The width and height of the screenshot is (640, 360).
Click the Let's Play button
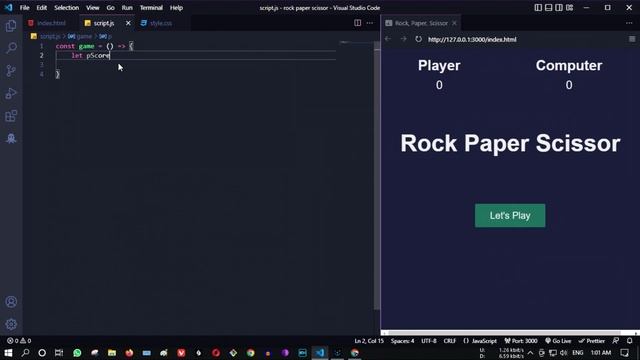pyautogui.click(x=510, y=216)
